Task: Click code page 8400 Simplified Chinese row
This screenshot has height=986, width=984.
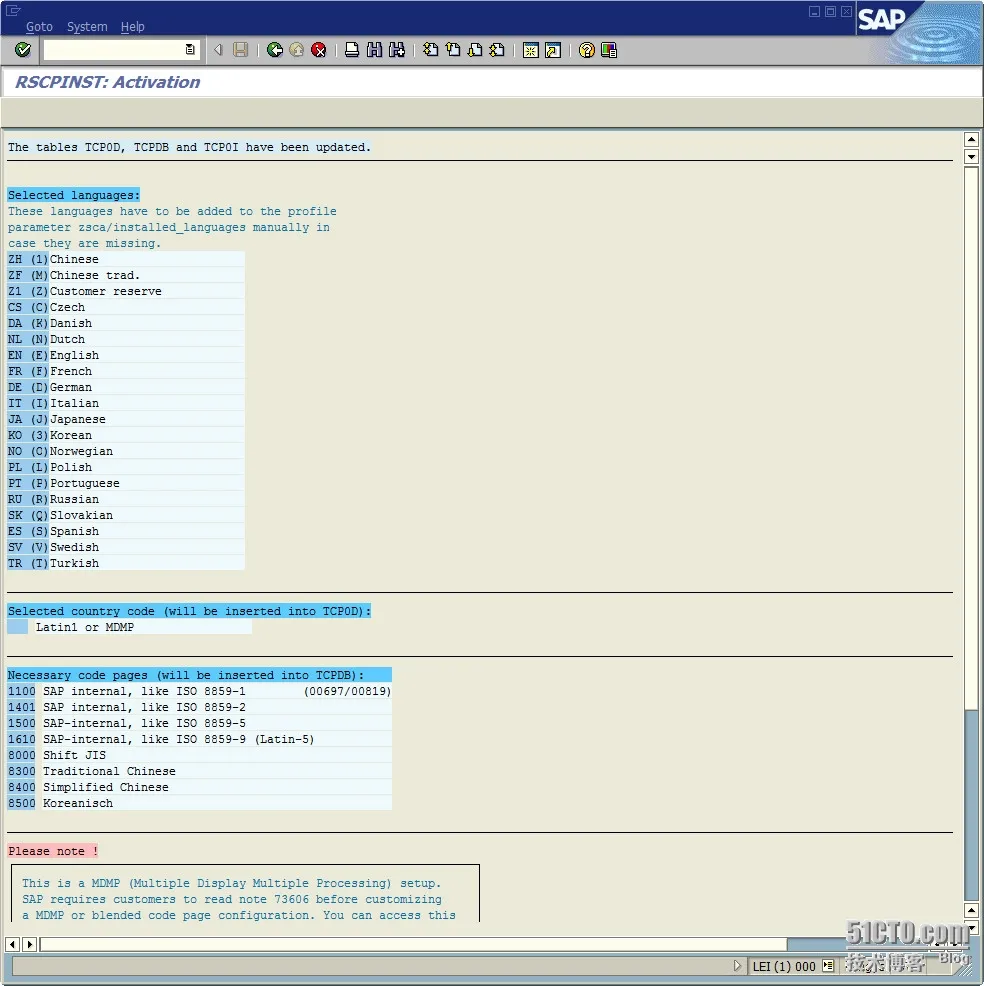Action: tap(199, 787)
